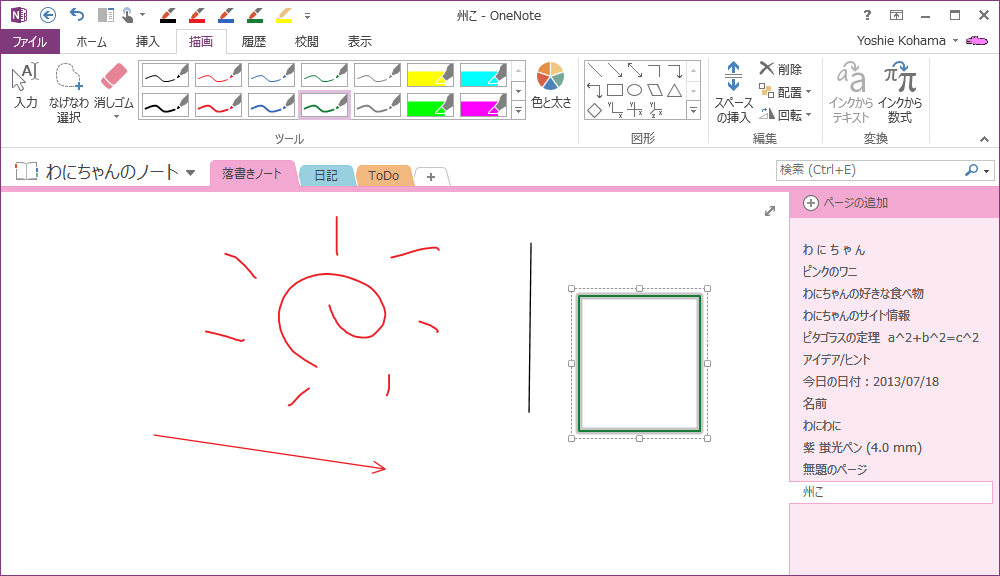This screenshot has width=1000, height=576.
Task: Expand the 消しゴム eraser options arrow
Action: (116, 117)
